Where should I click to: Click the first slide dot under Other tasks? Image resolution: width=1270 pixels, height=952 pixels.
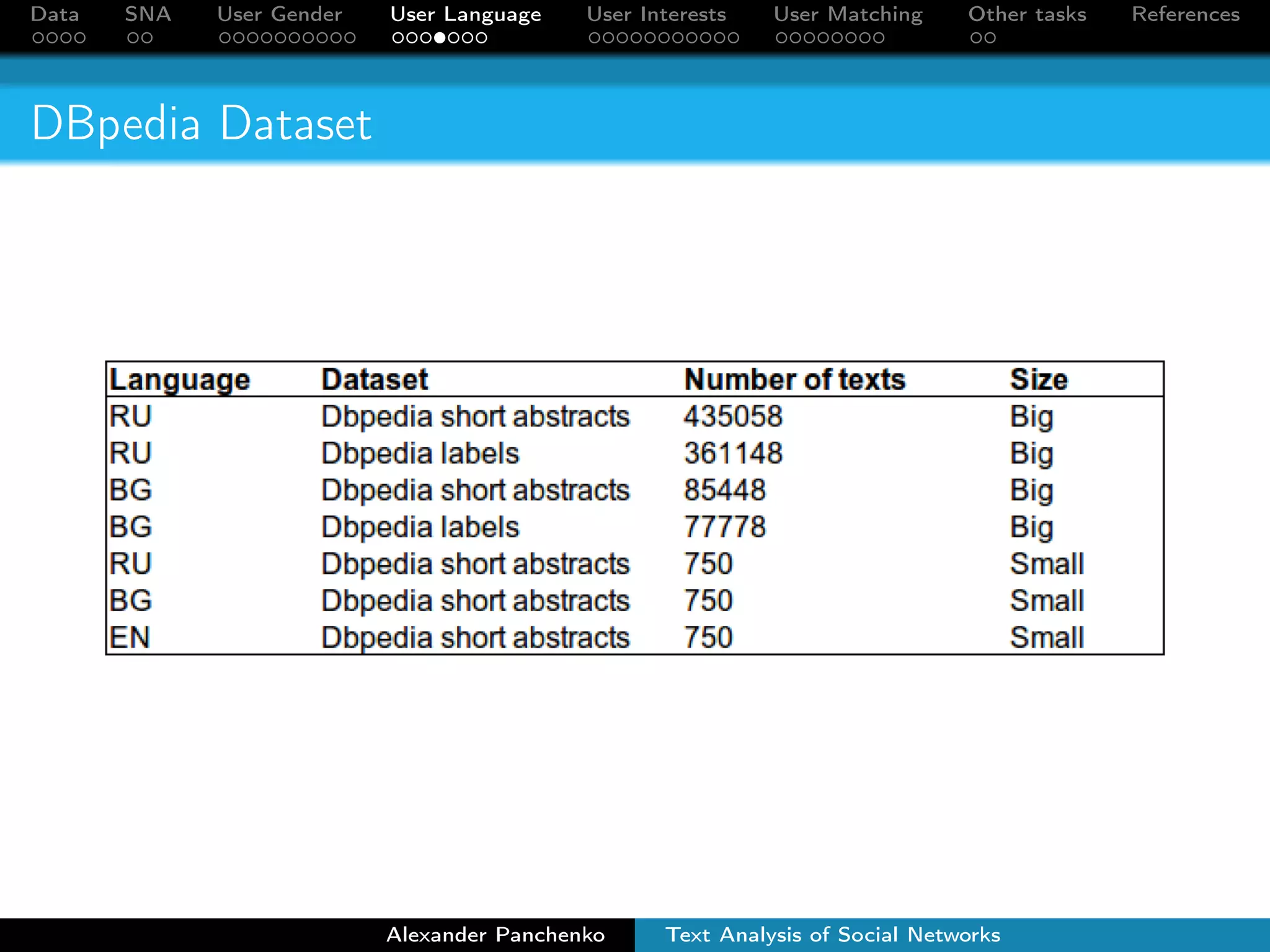pyautogui.click(x=976, y=38)
